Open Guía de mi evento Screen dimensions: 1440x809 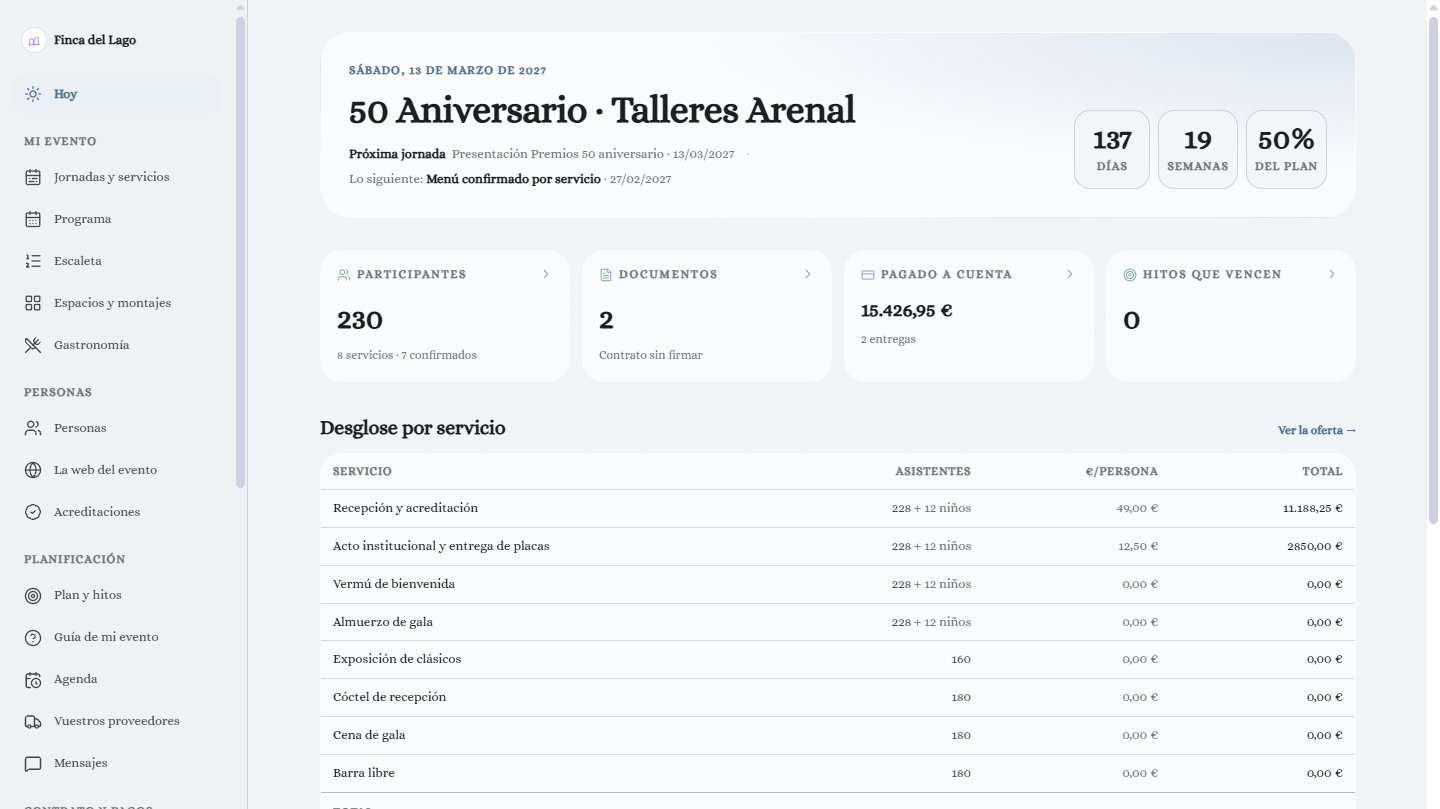117,637
